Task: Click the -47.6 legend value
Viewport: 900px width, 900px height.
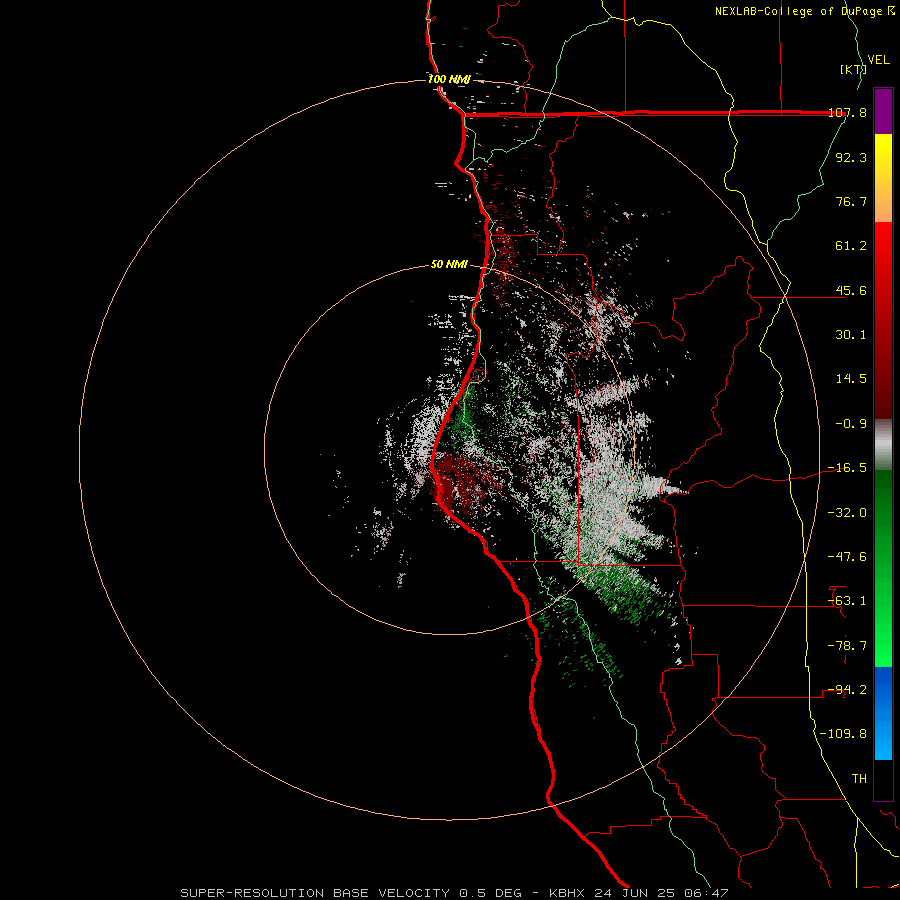Action: pos(847,557)
